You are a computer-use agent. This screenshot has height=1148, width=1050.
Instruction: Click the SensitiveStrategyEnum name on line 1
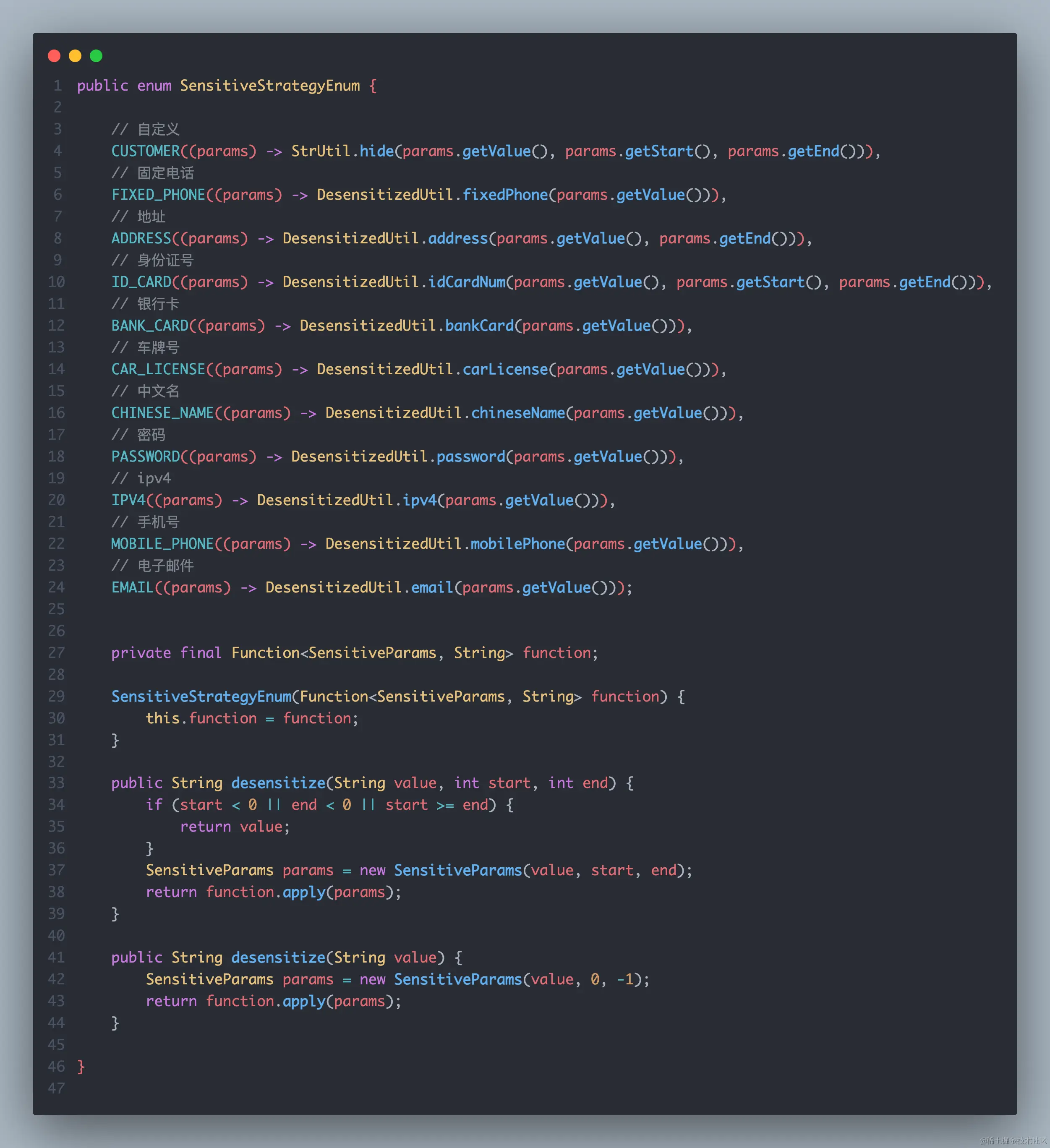point(270,86)
